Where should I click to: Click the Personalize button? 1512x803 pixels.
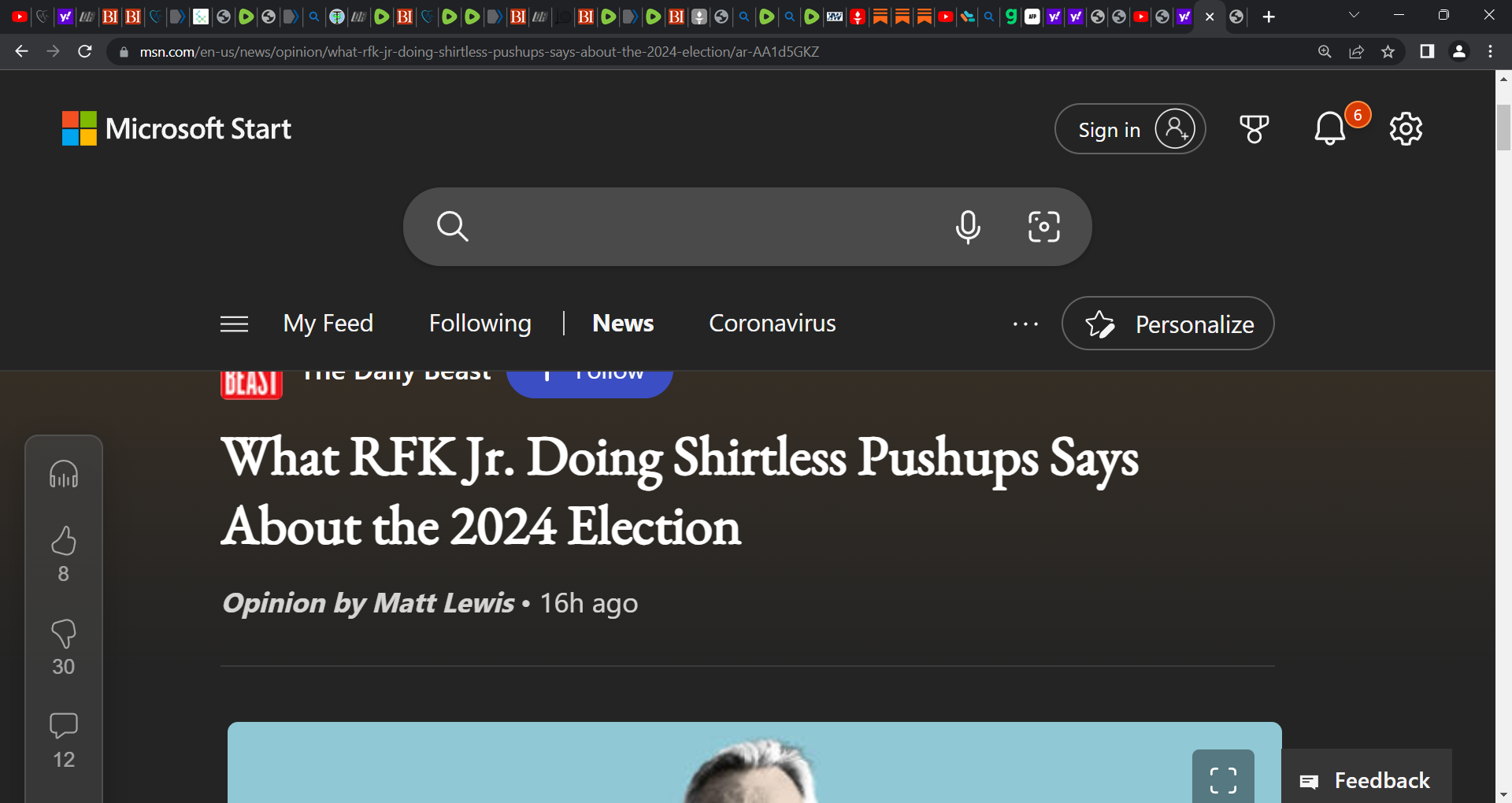1168,324
